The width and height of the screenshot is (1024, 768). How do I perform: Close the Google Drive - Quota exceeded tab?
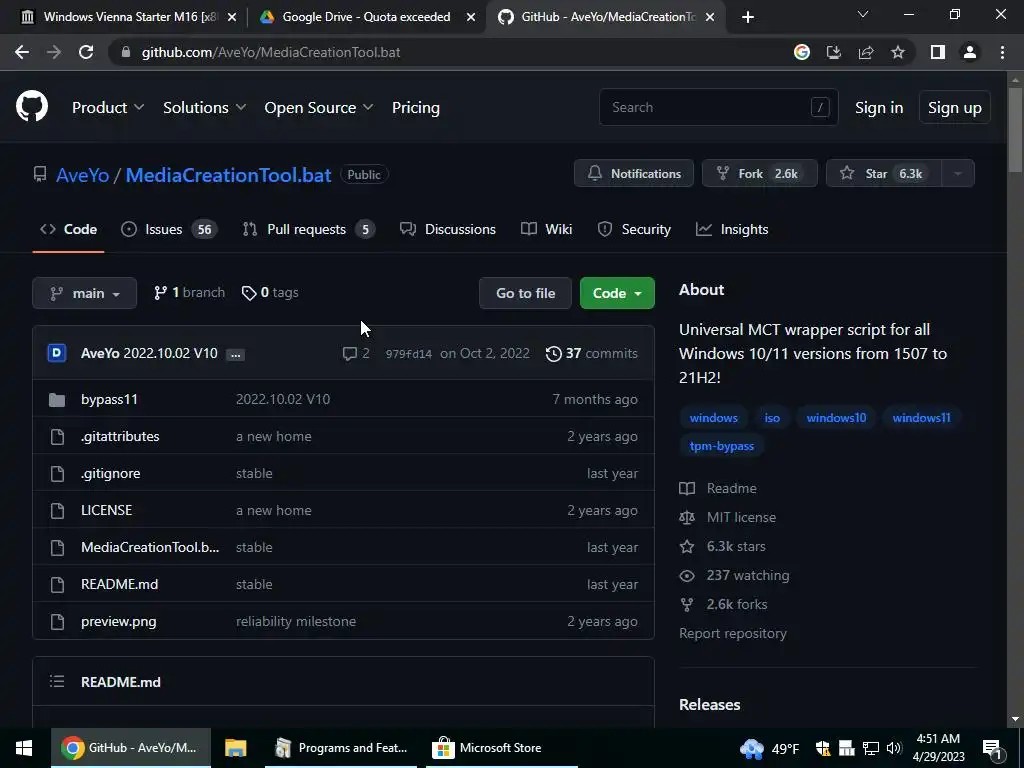471,17
